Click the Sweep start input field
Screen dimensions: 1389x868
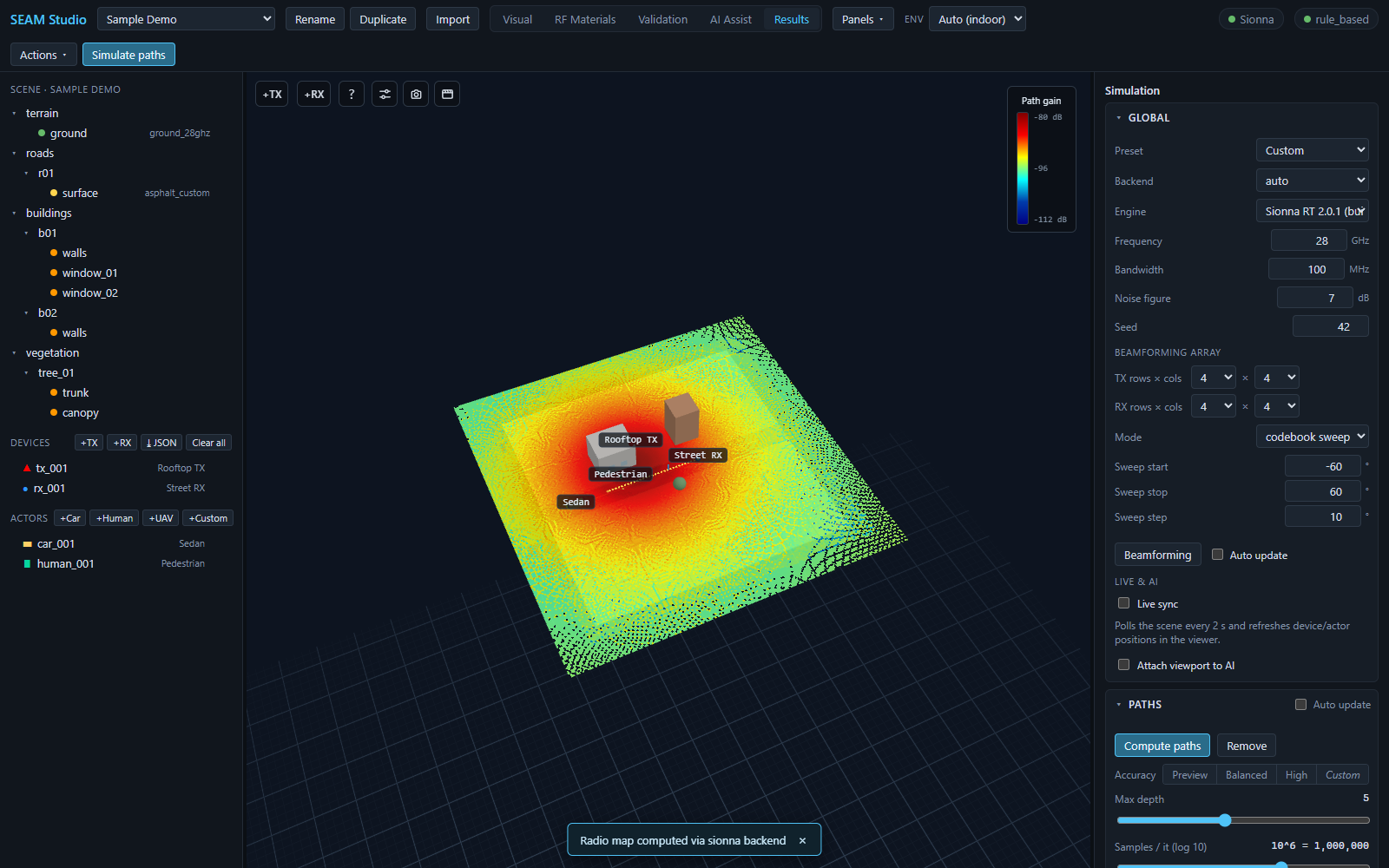tap(1323, 466)
